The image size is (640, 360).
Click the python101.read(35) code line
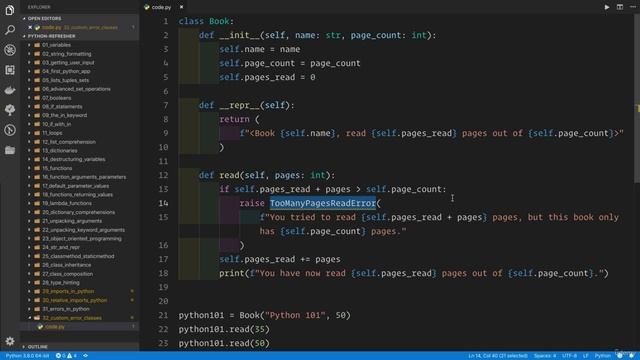tap(224, 329)
